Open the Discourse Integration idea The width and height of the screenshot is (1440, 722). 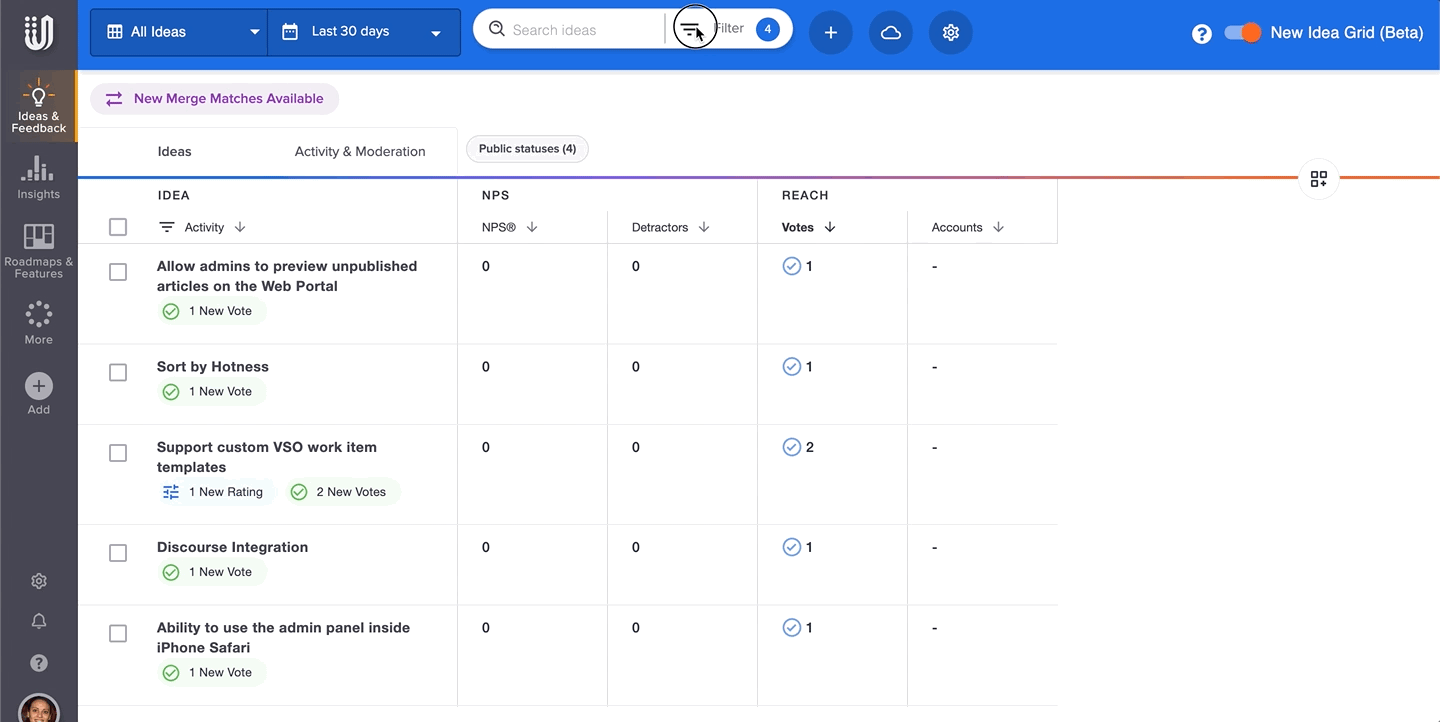(x=232, y=547)
